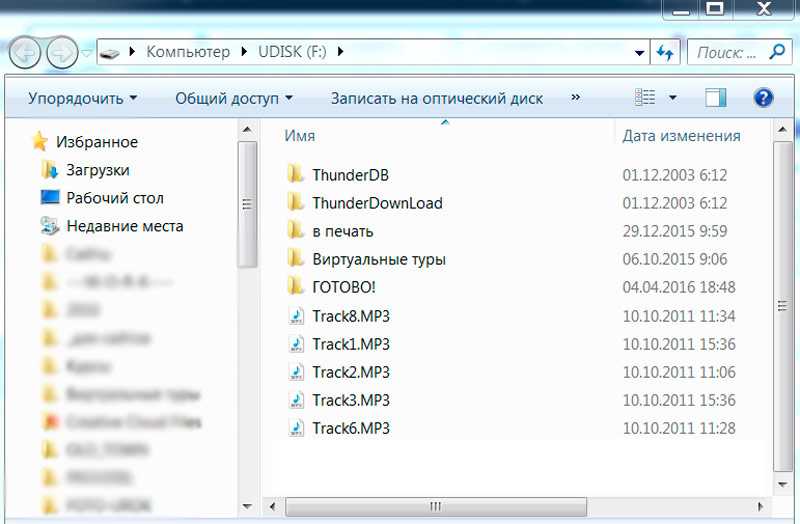800x524 pixels.
Task: Click the magnifier search icon
Action: coord(777,52)
